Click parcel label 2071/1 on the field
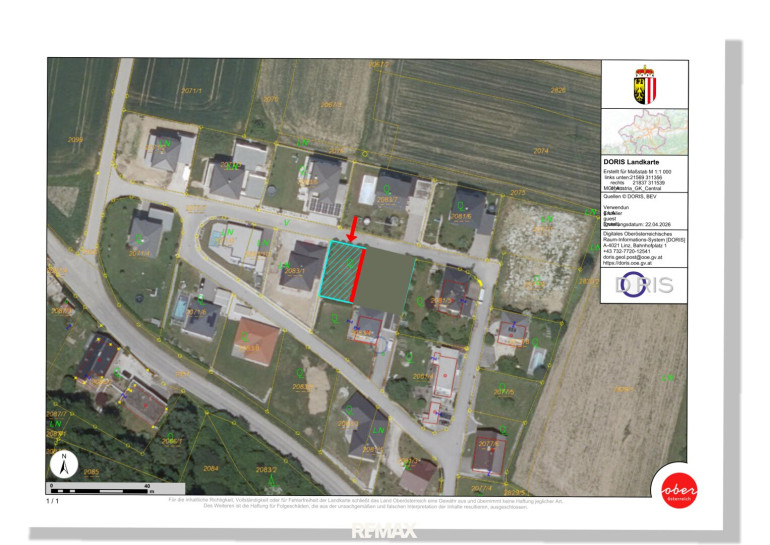This screenshot has width=770, height=545. coord(191,90)
